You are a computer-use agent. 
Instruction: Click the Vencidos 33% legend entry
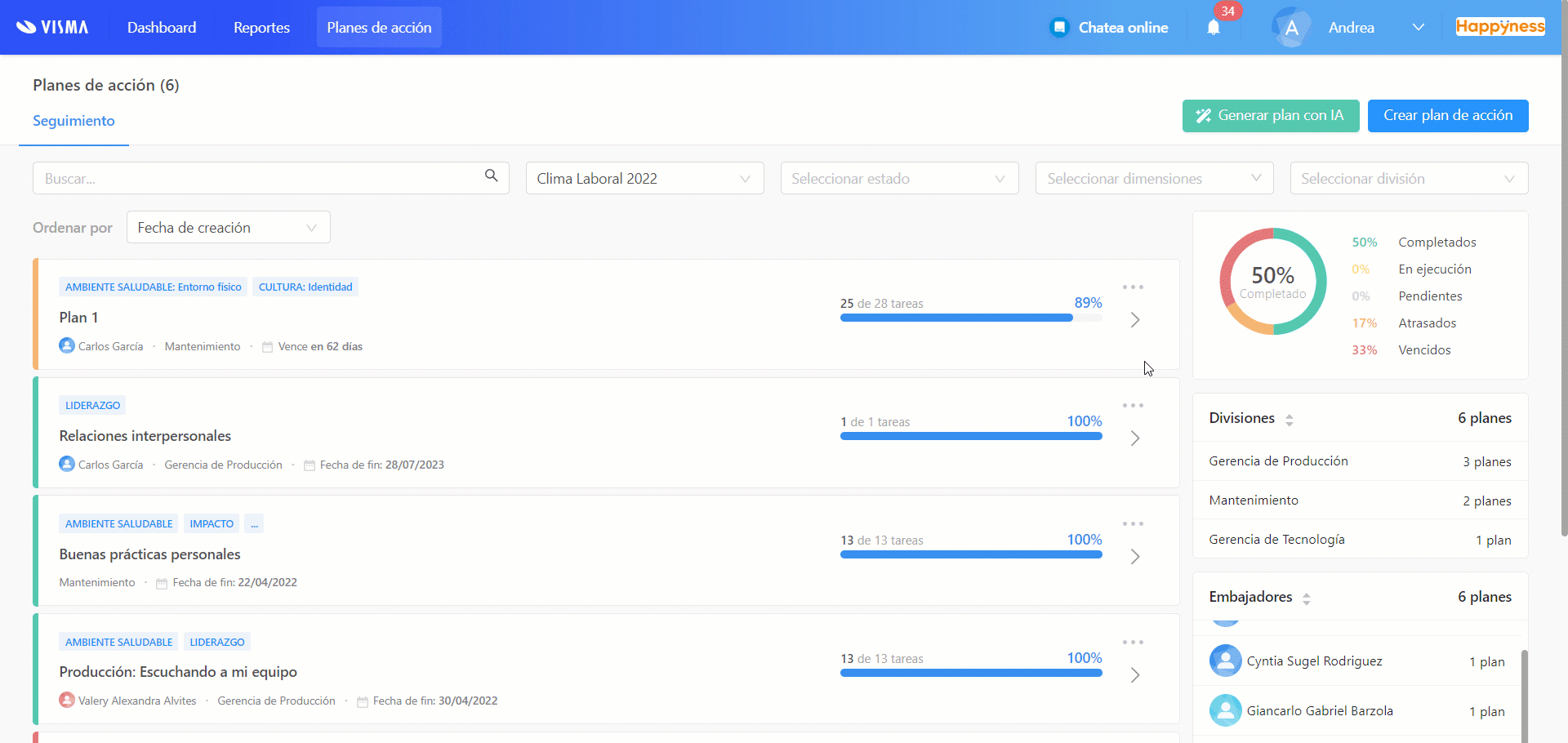[1401, 349]
